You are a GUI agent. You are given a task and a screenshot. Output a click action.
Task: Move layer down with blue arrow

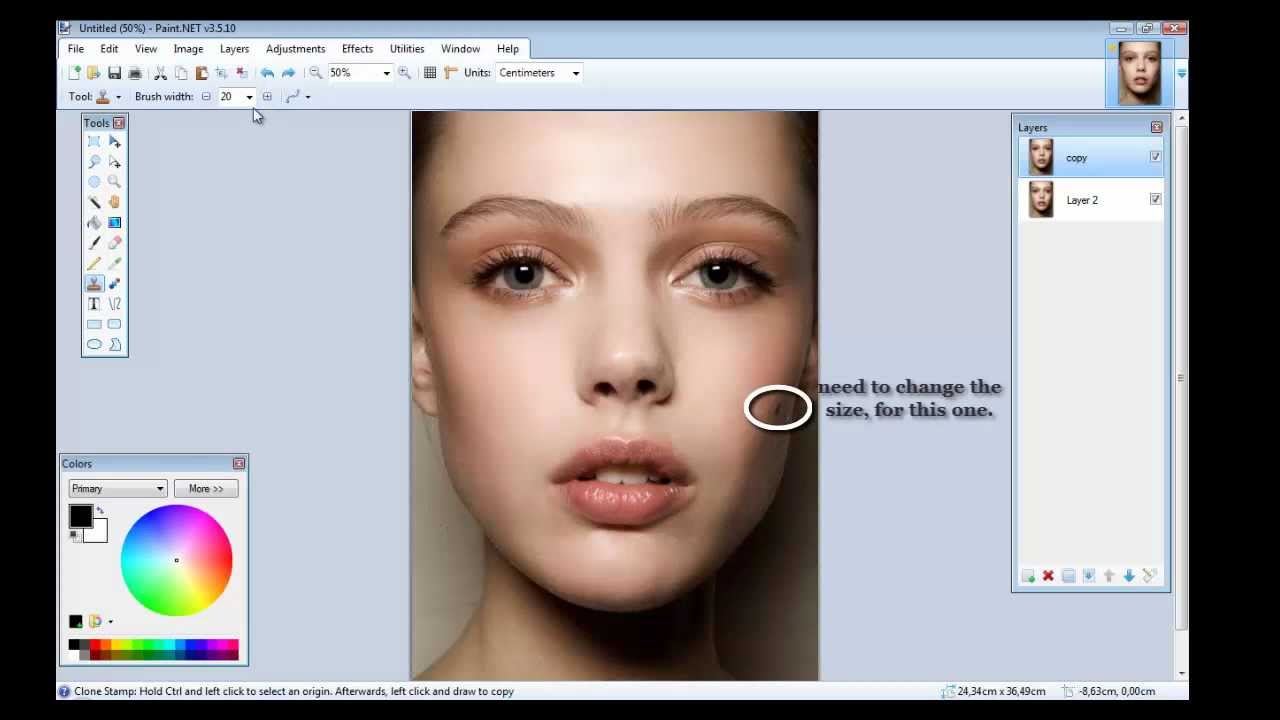1129,576
